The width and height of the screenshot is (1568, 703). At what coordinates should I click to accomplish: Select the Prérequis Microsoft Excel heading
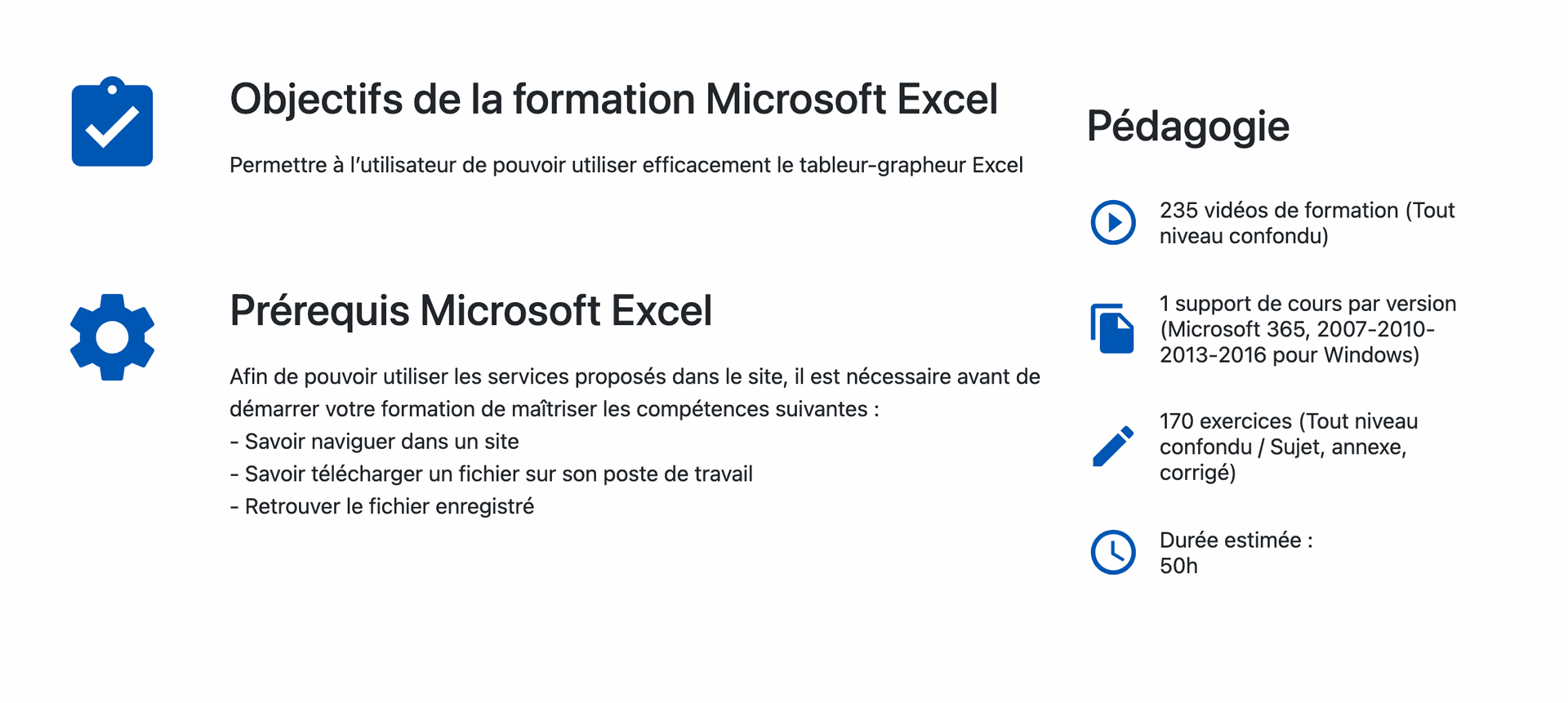point(470,311)
